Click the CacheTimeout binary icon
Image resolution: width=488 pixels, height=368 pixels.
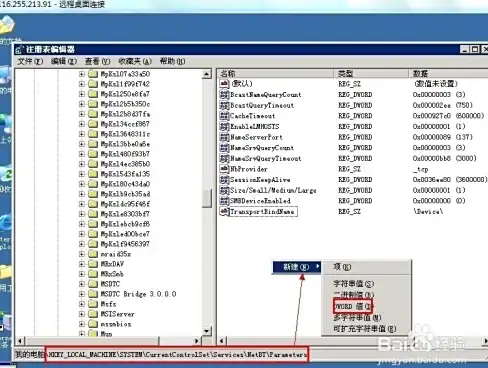pyautogui.click(x=224, y=116)
